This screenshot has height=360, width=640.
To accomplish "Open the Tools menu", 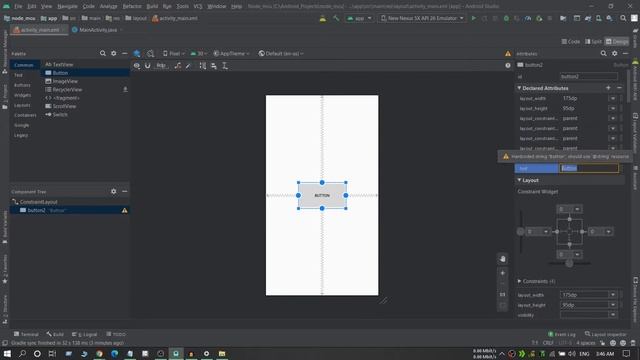I will (182, 6).
